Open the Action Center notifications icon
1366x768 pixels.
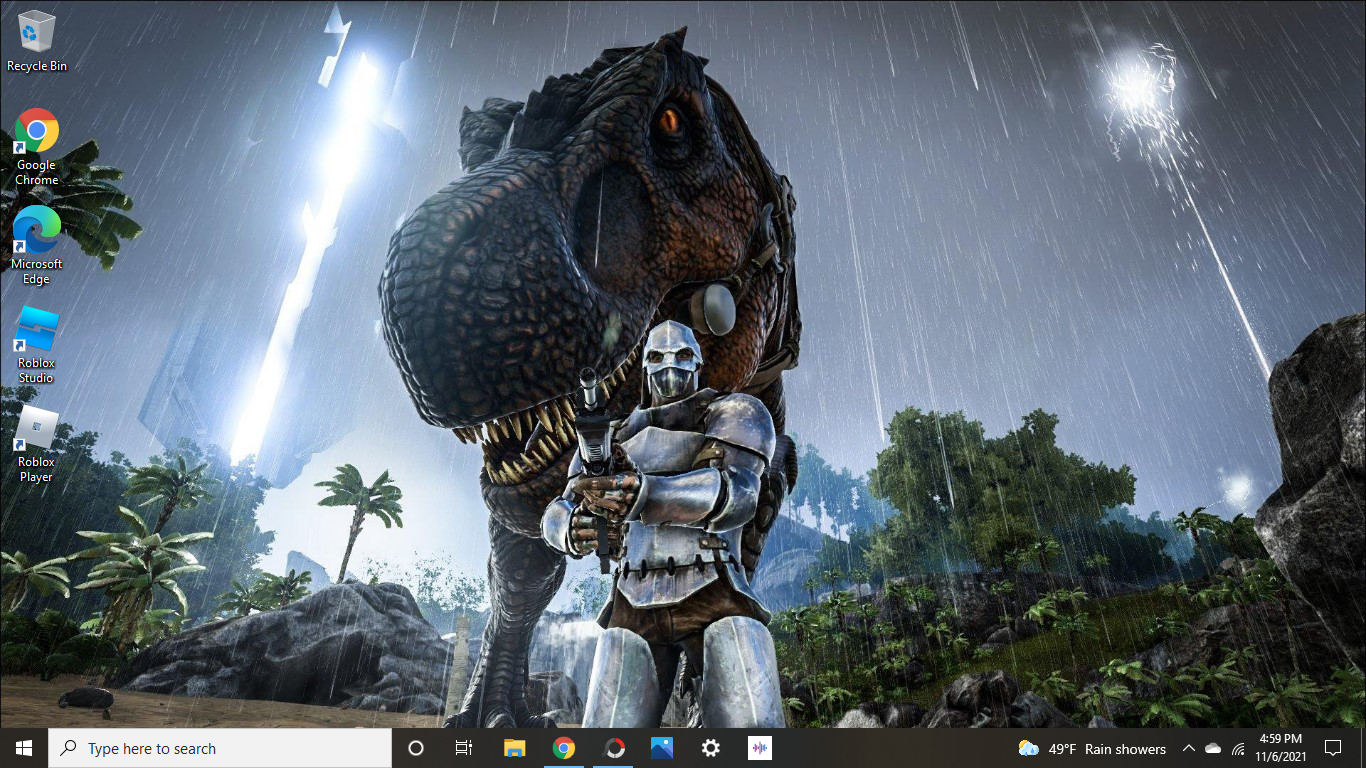(1333, 748)
